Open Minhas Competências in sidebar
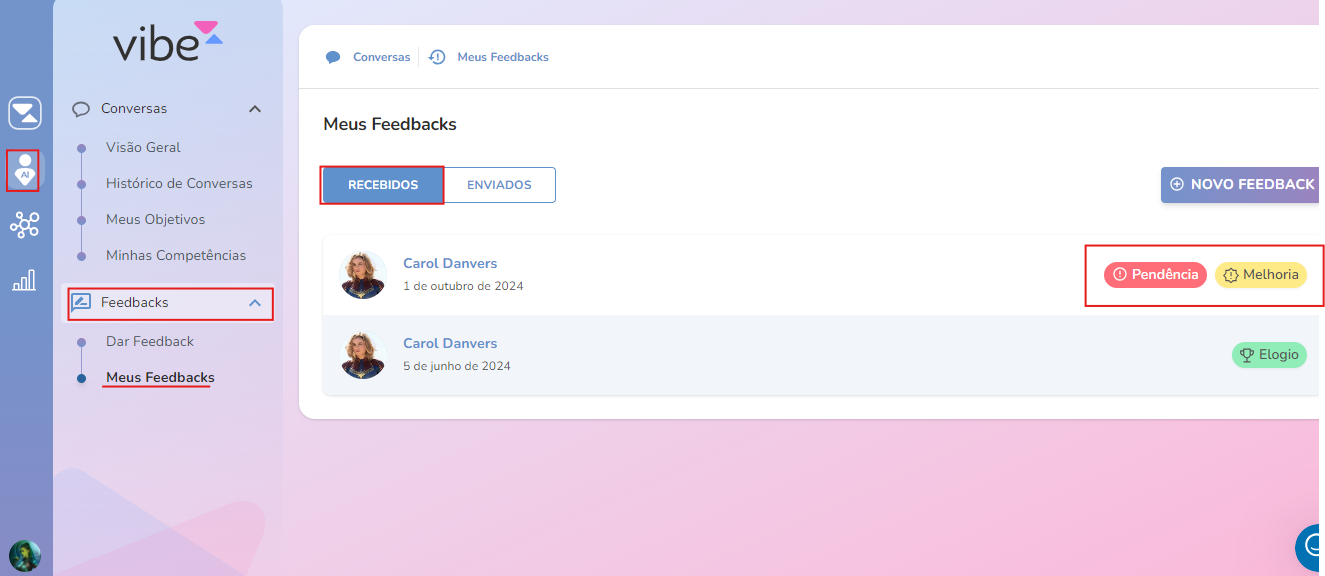1325x576 pixels. click(176, 255)
